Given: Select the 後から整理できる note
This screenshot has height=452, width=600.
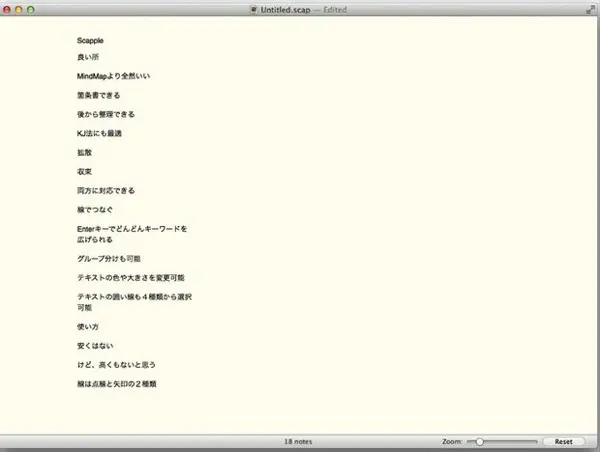Looking at the screenshot, I should (106, 114).
